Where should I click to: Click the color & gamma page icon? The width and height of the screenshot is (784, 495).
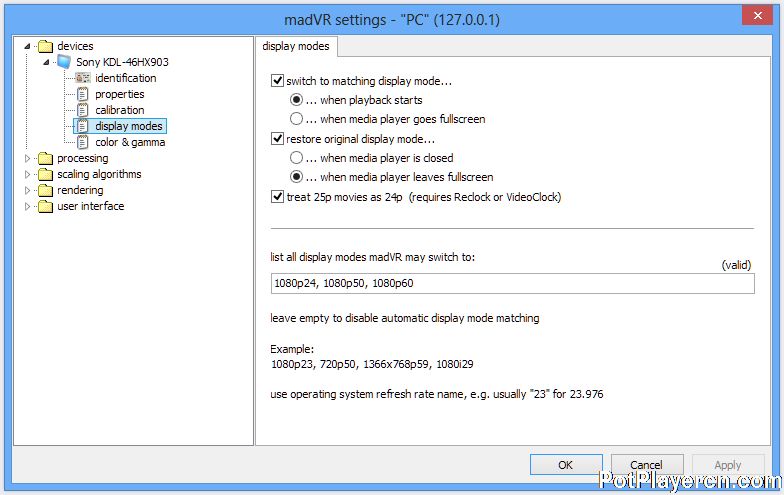[82, 142]
